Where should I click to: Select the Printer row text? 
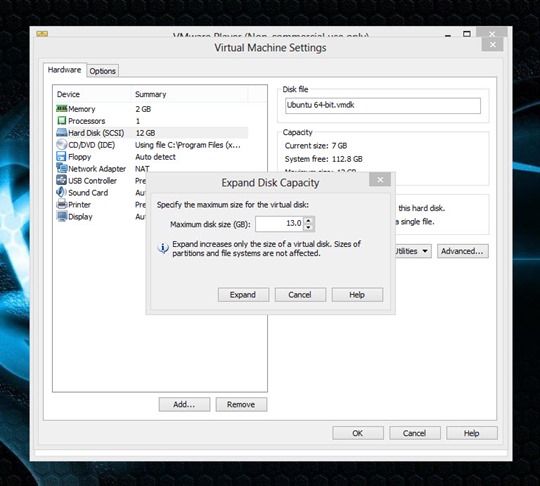[80, 205]
